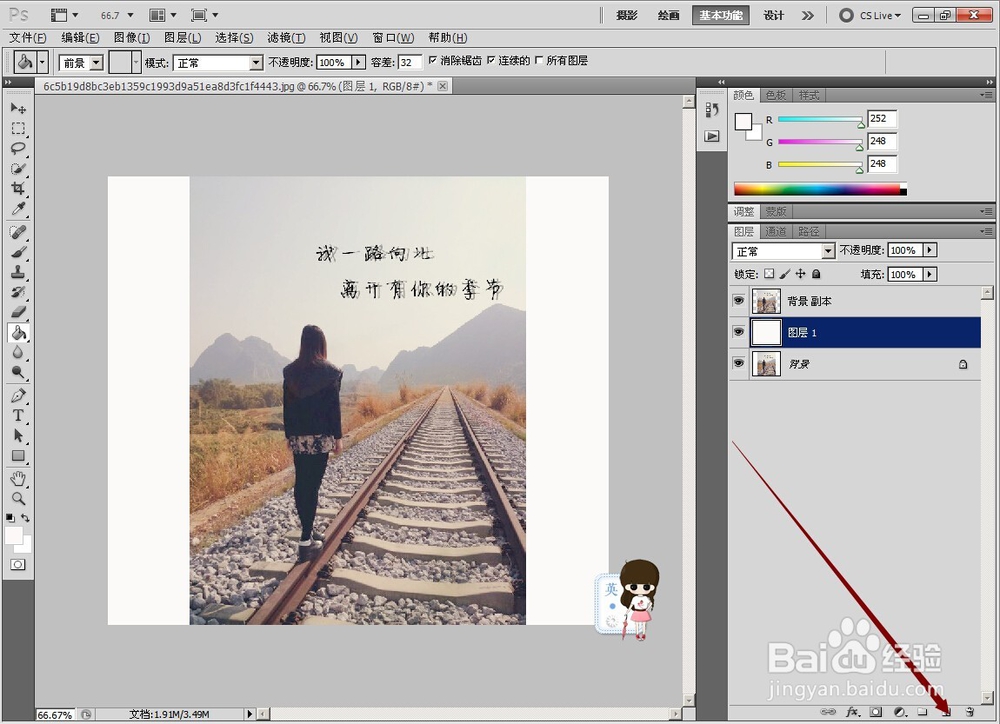Viewport: 1000px width, 724px height.
Task: Expand more workspaces chevron
Action: (807, 15)
